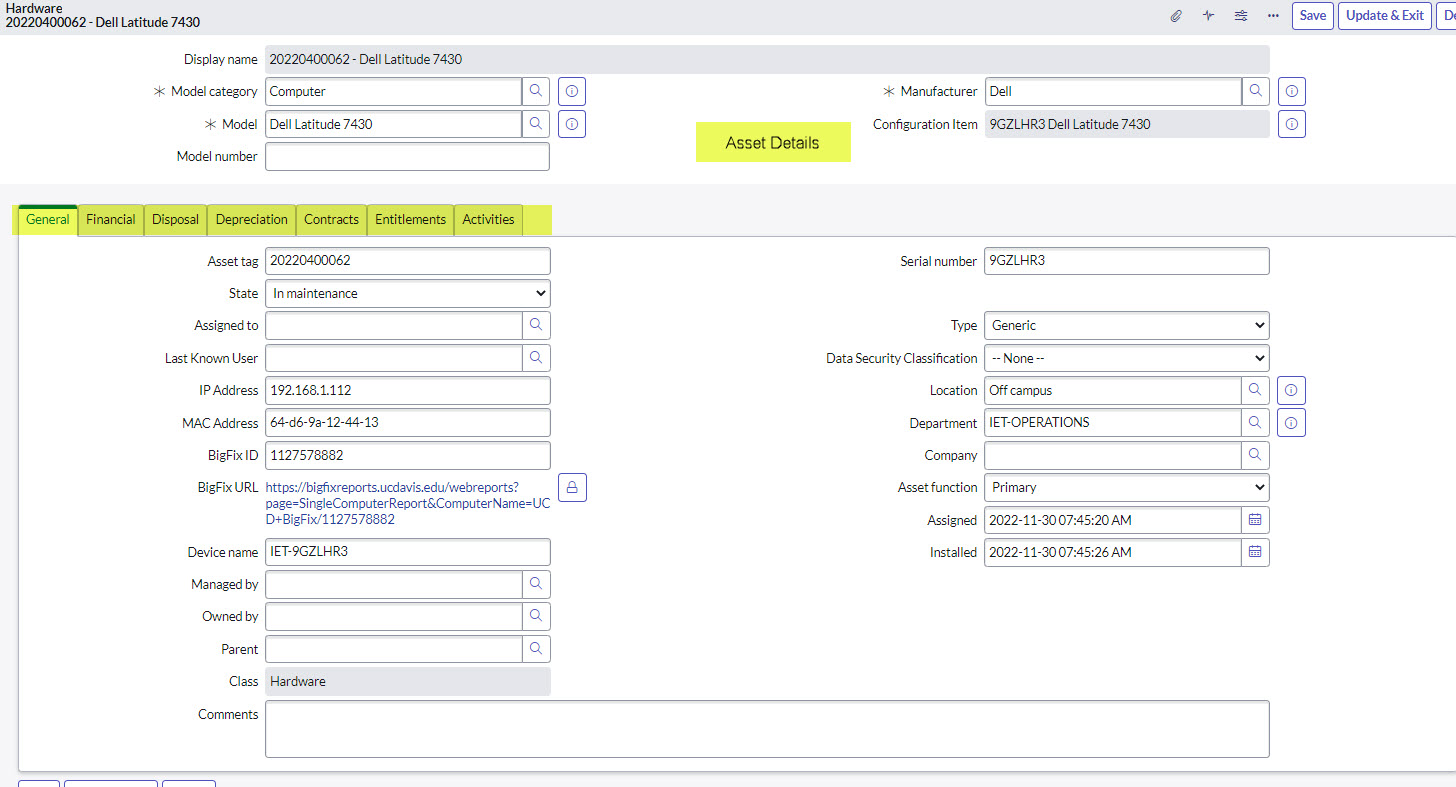
Task: Switch to the Disposal tab
Action: (x=176, y=220)
